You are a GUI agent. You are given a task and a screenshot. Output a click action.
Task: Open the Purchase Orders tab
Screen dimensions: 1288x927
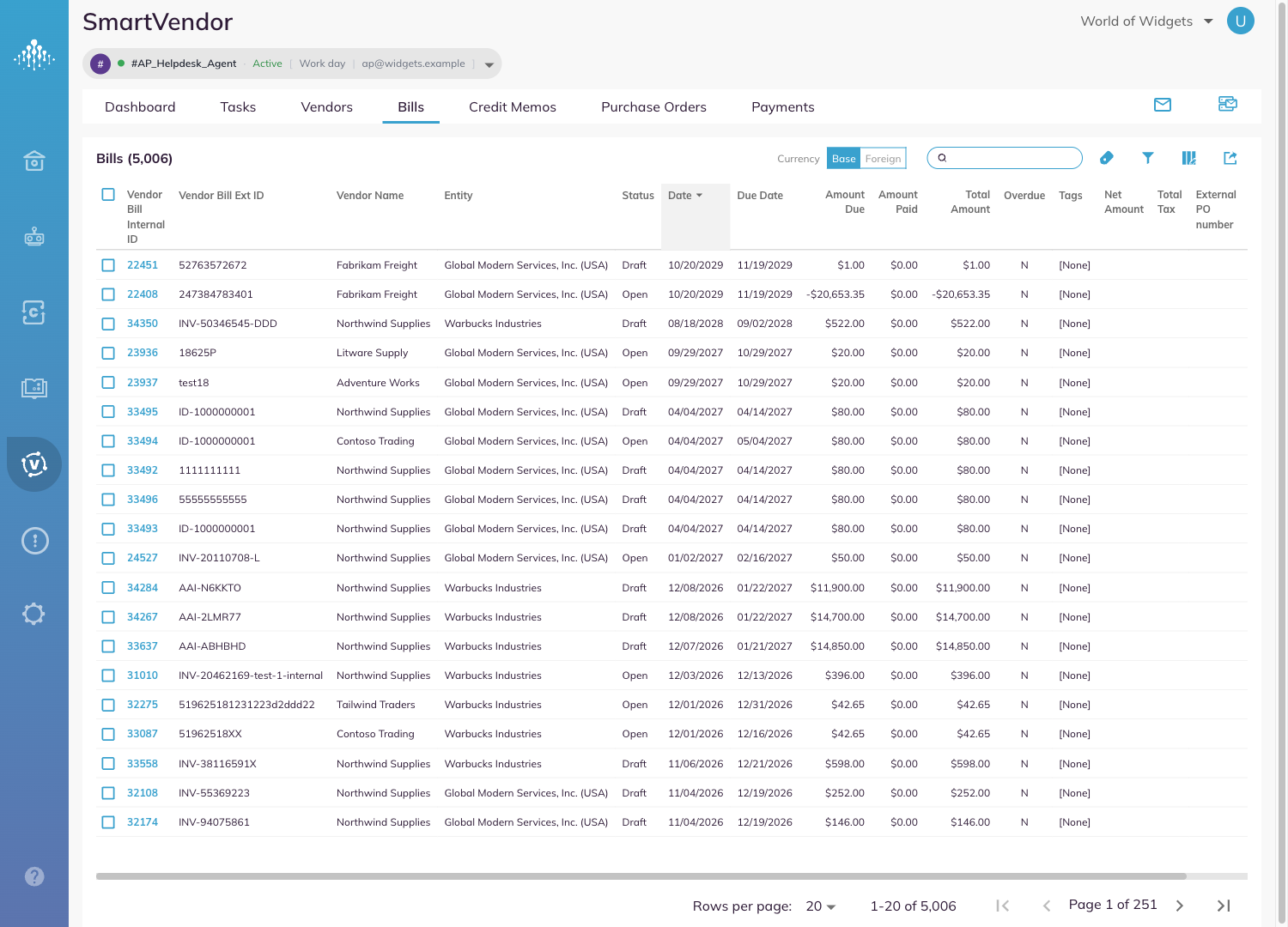[x=653, y=107]
